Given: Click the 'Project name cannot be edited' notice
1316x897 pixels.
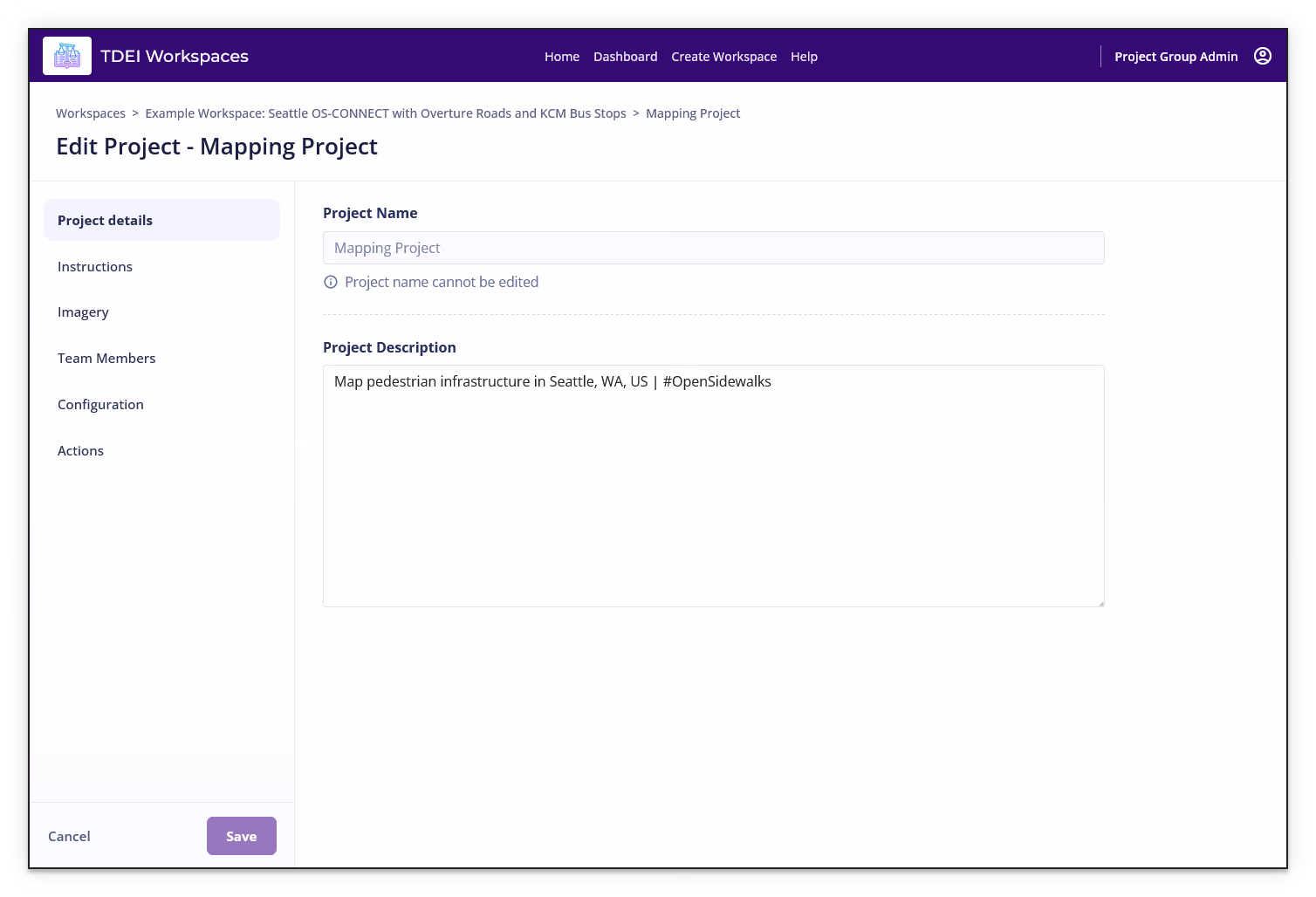Looking at the screenshot, I should 442,282.
